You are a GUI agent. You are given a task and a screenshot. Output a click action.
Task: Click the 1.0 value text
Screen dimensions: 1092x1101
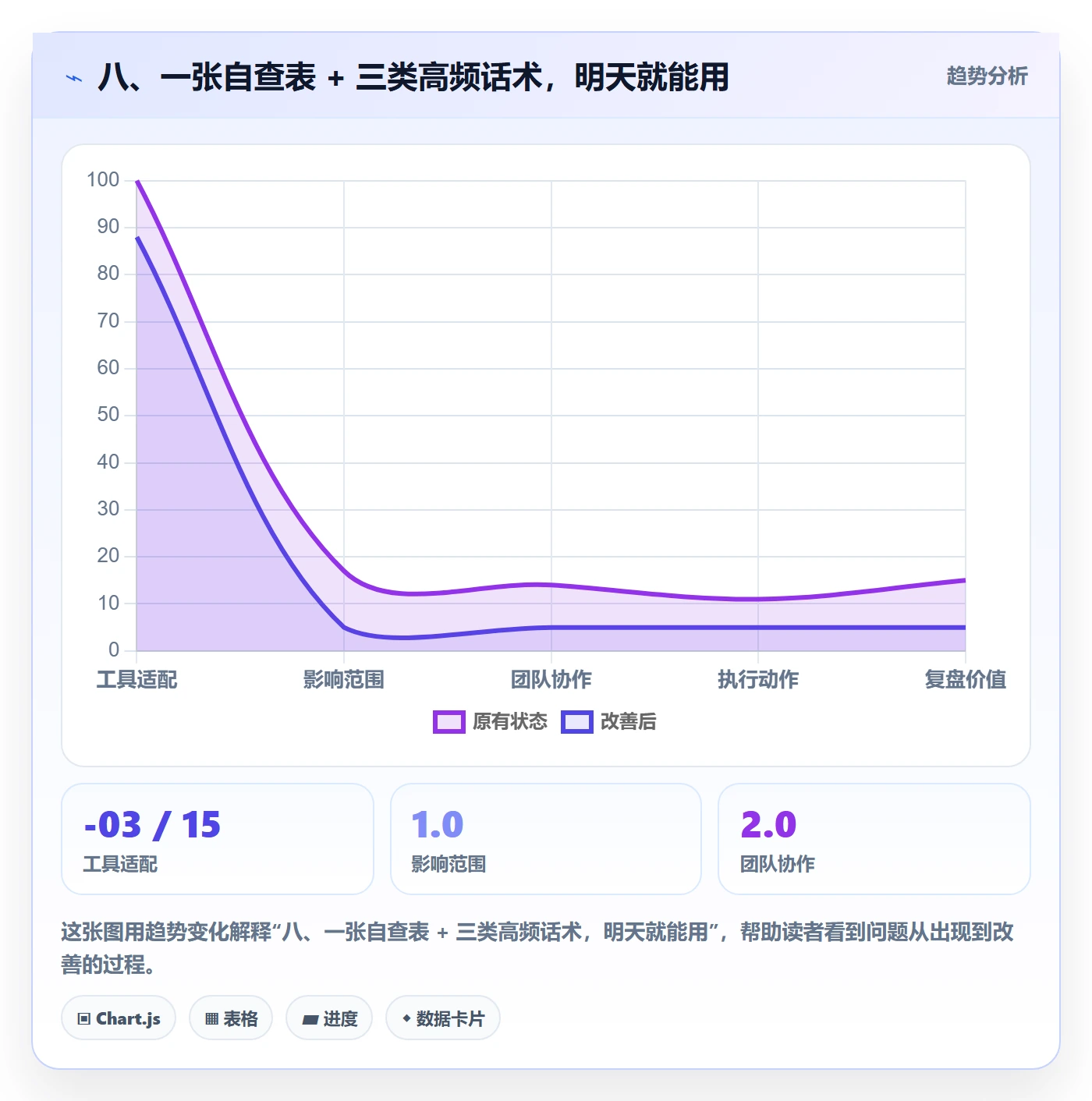tap(438, 825)
